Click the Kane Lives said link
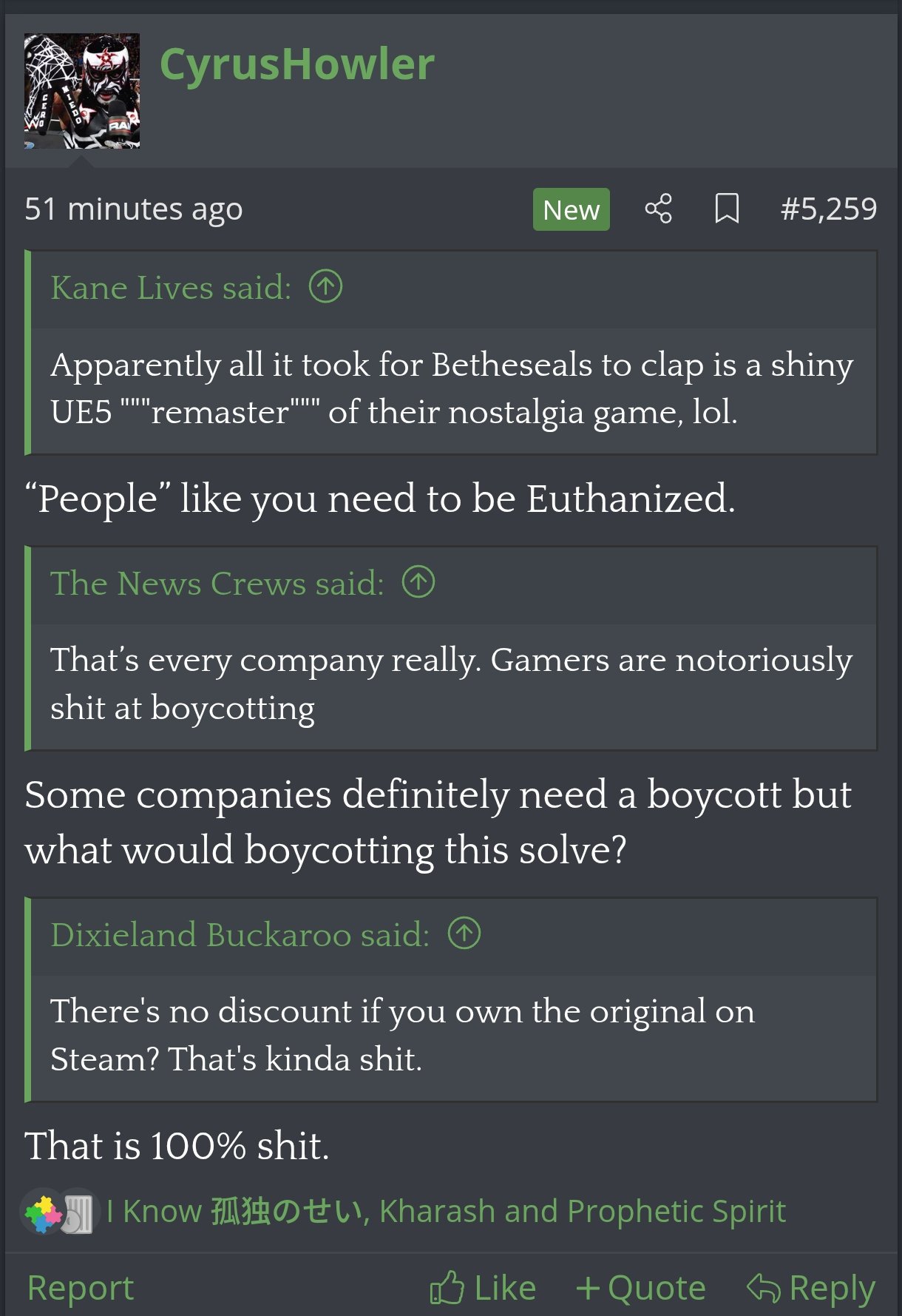 tap(171, 288)
